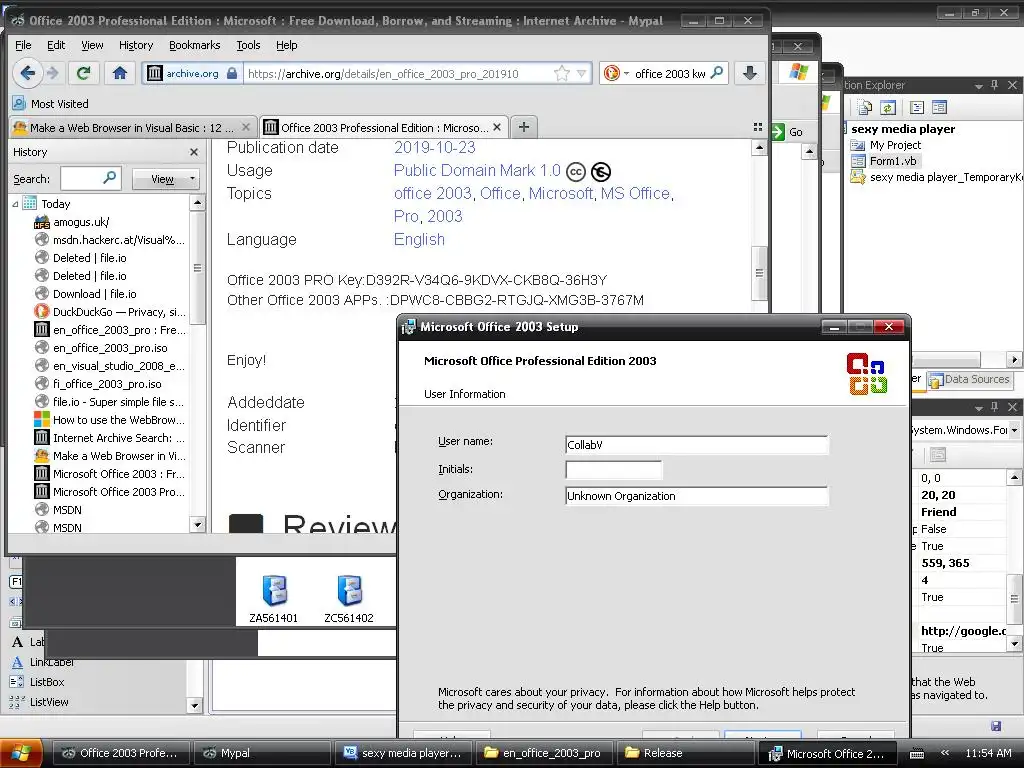Click the office 2003 topic link

pyautogui.click(x=432, y=193)
